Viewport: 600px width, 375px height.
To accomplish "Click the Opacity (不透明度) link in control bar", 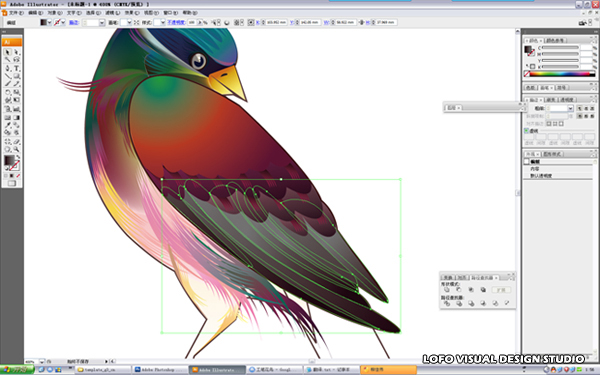I will [x=176, y=23].
